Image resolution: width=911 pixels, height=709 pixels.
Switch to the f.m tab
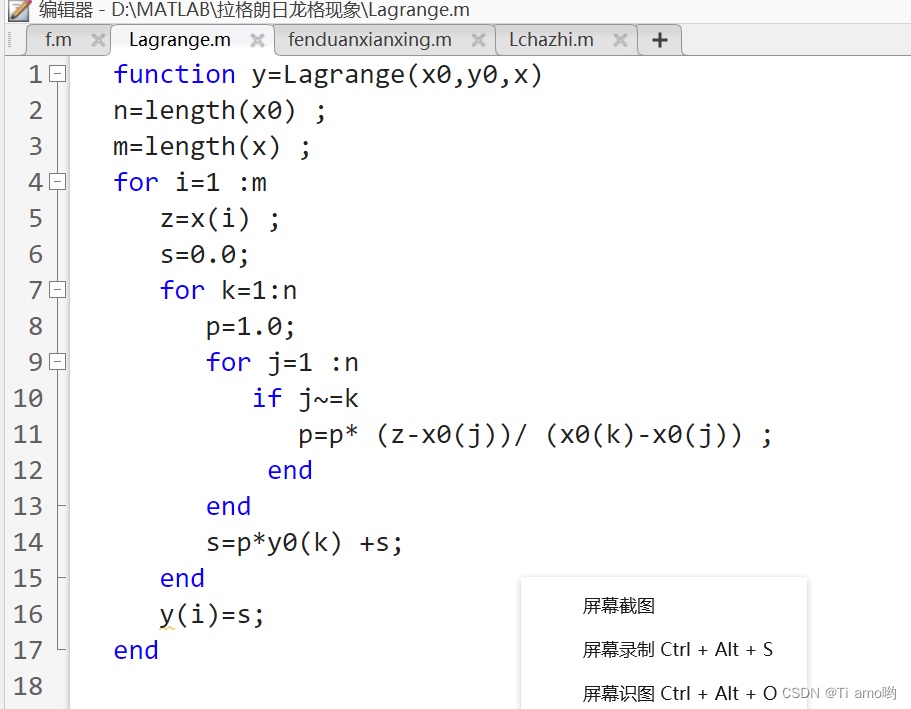[57, 40]
